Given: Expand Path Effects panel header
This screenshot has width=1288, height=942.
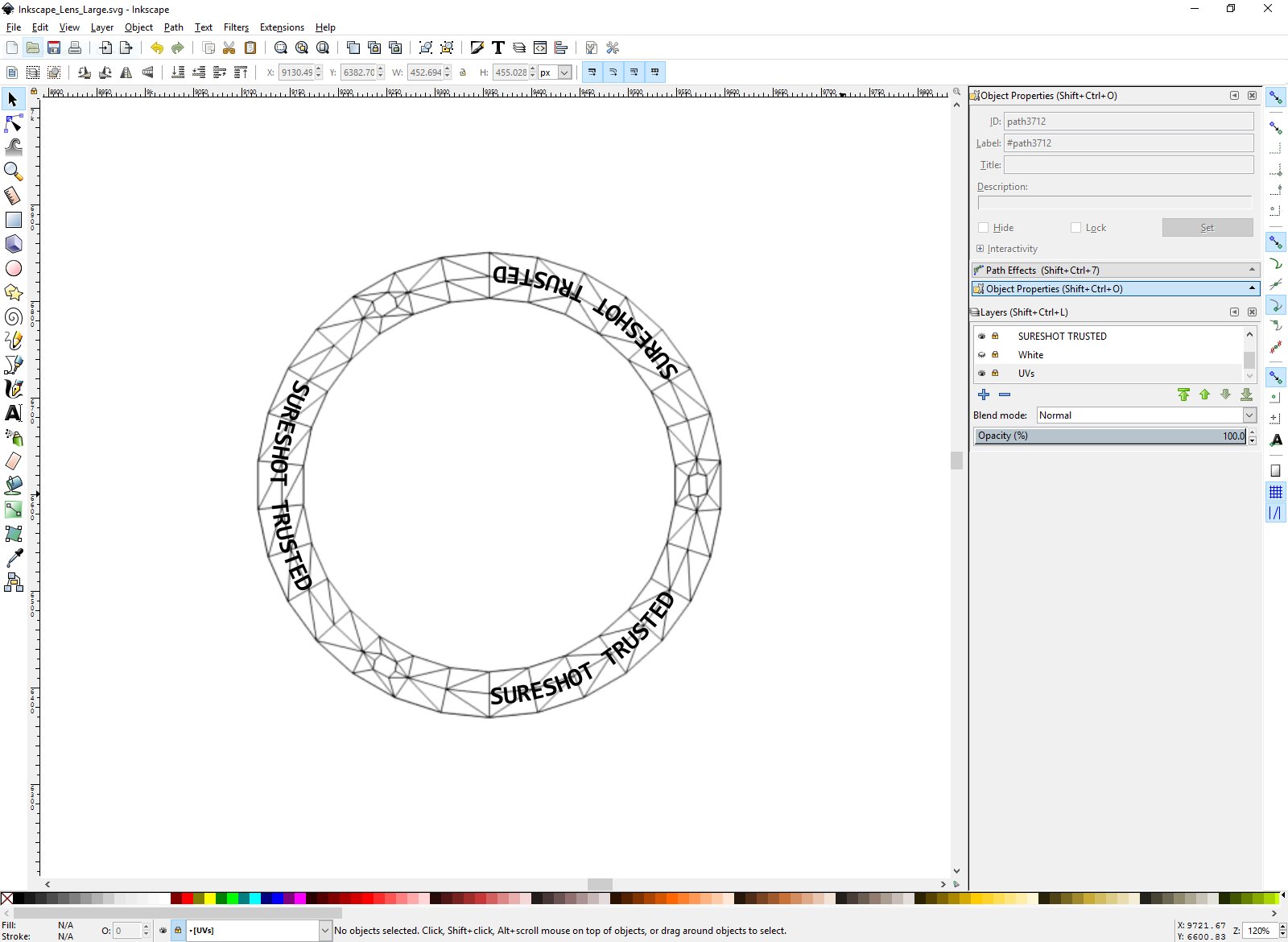Looking at the screenshot, I should point(1116,271).
